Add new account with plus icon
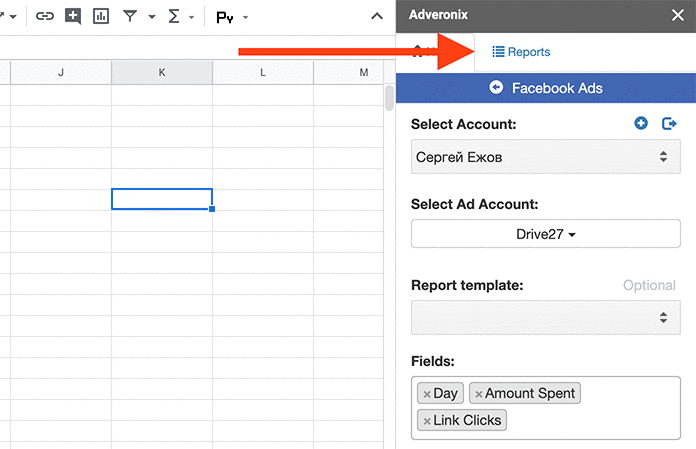Screen dimensions: 696x449 point(641,123)
